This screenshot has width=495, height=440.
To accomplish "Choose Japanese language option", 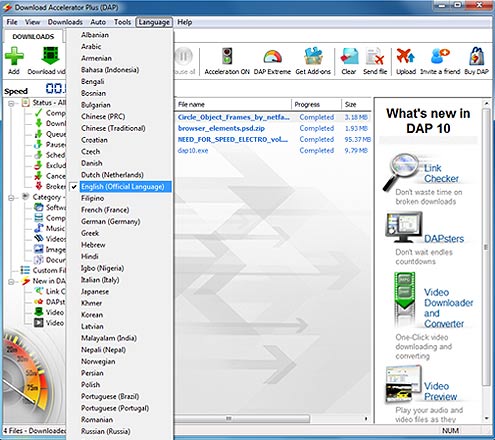I will pyautogui.click(x=120, y=291).
